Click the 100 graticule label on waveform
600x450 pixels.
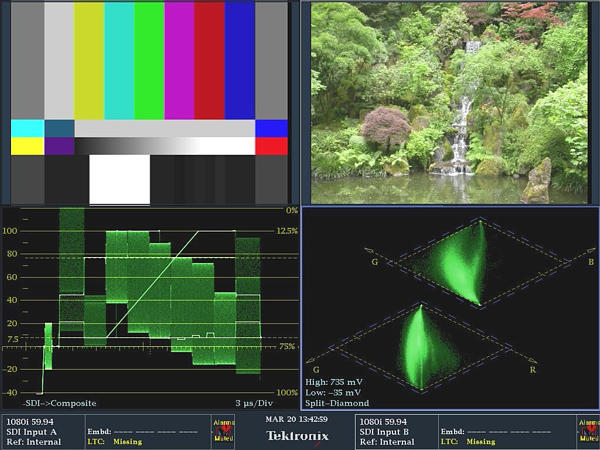13,232
